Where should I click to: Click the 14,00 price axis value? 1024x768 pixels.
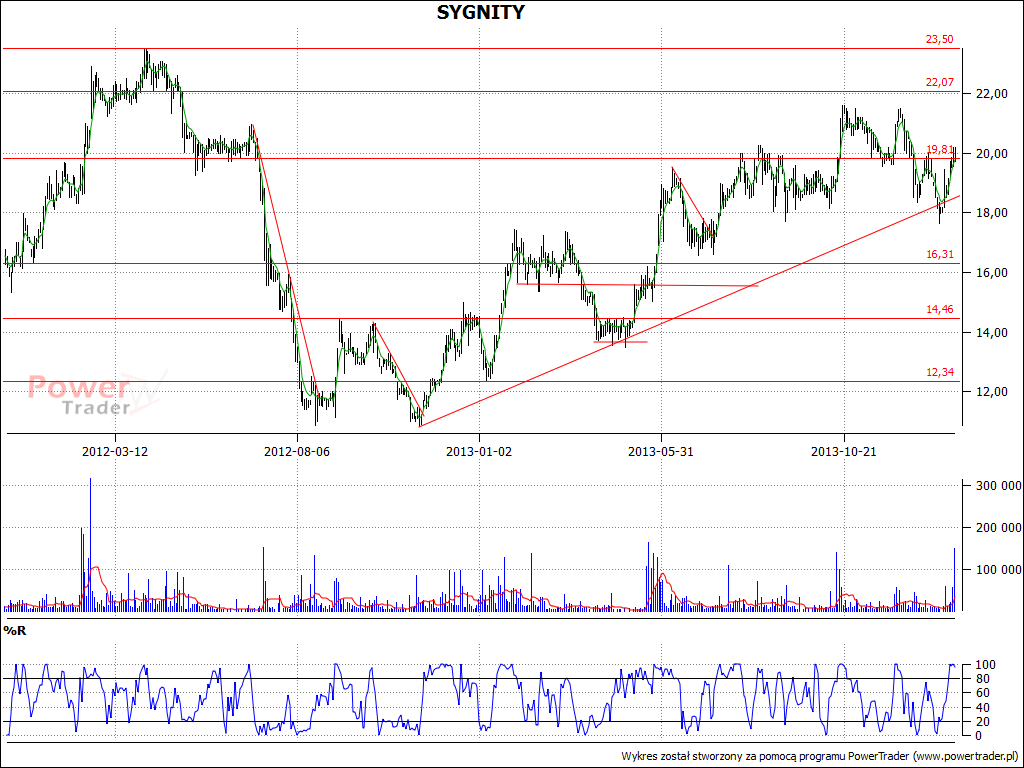point(992,332)
